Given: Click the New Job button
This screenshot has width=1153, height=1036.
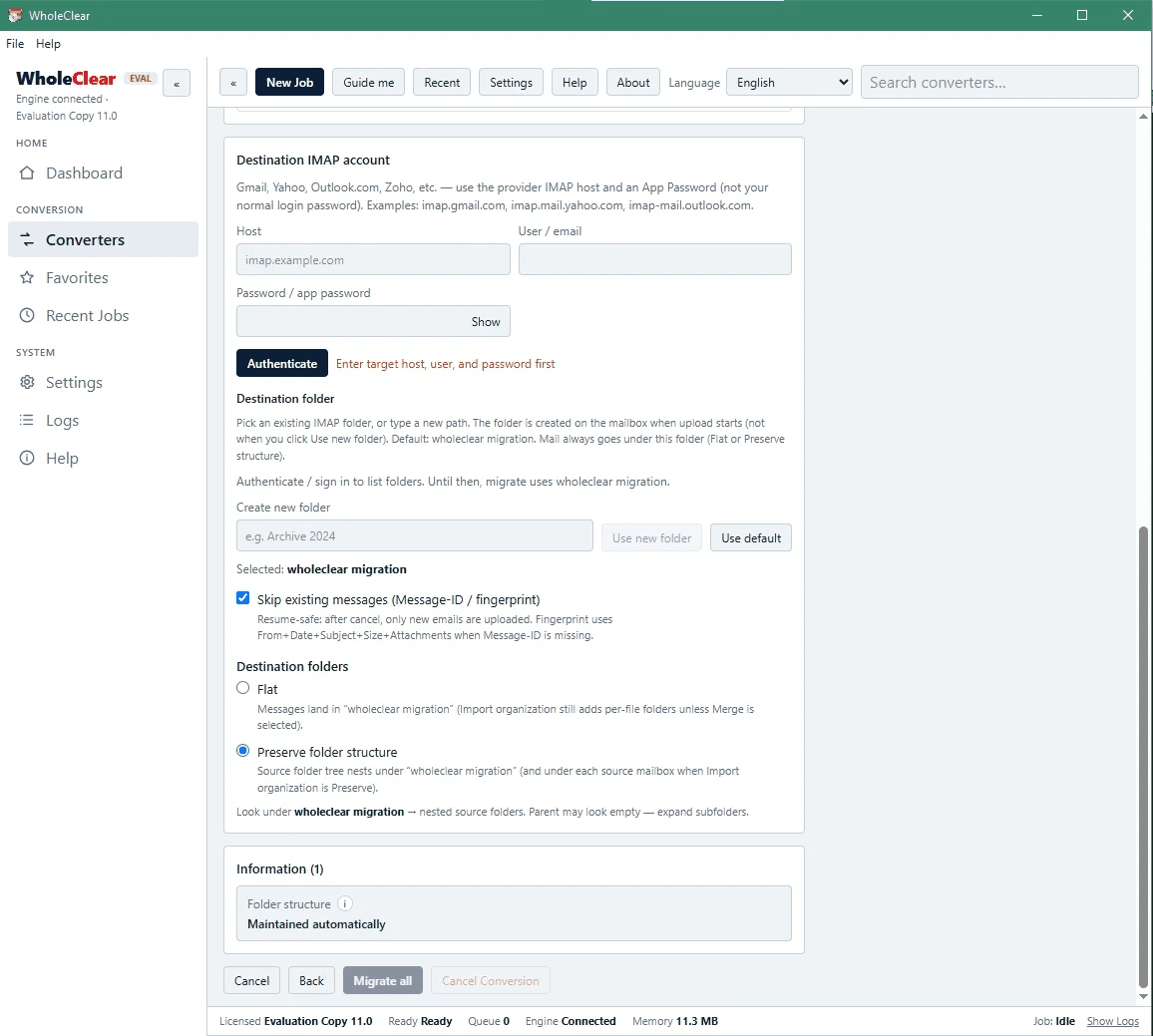Looking at the screenshot, I should click(x=289, y=83).
